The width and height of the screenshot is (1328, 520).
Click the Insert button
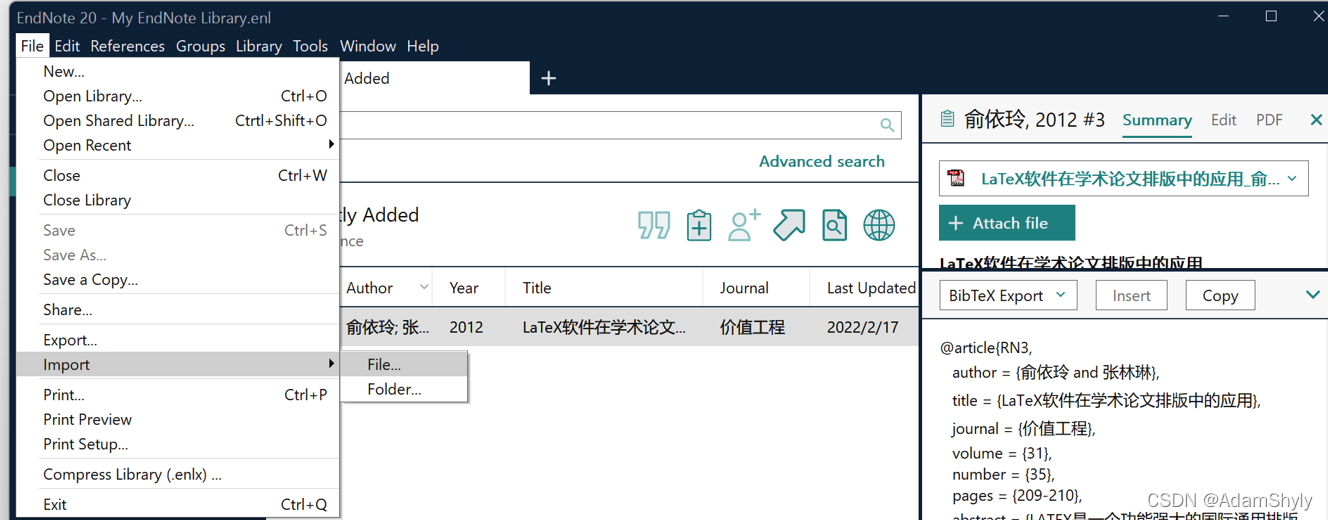(1131, 295)
